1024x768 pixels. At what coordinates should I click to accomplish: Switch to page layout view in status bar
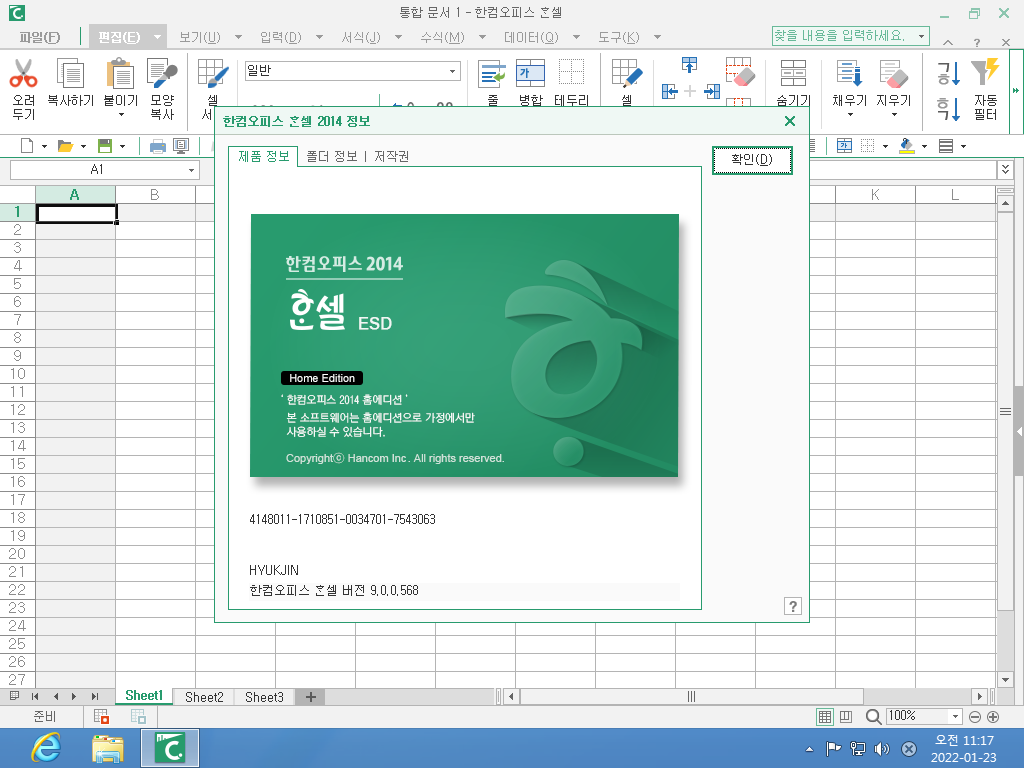pos(846,716)
